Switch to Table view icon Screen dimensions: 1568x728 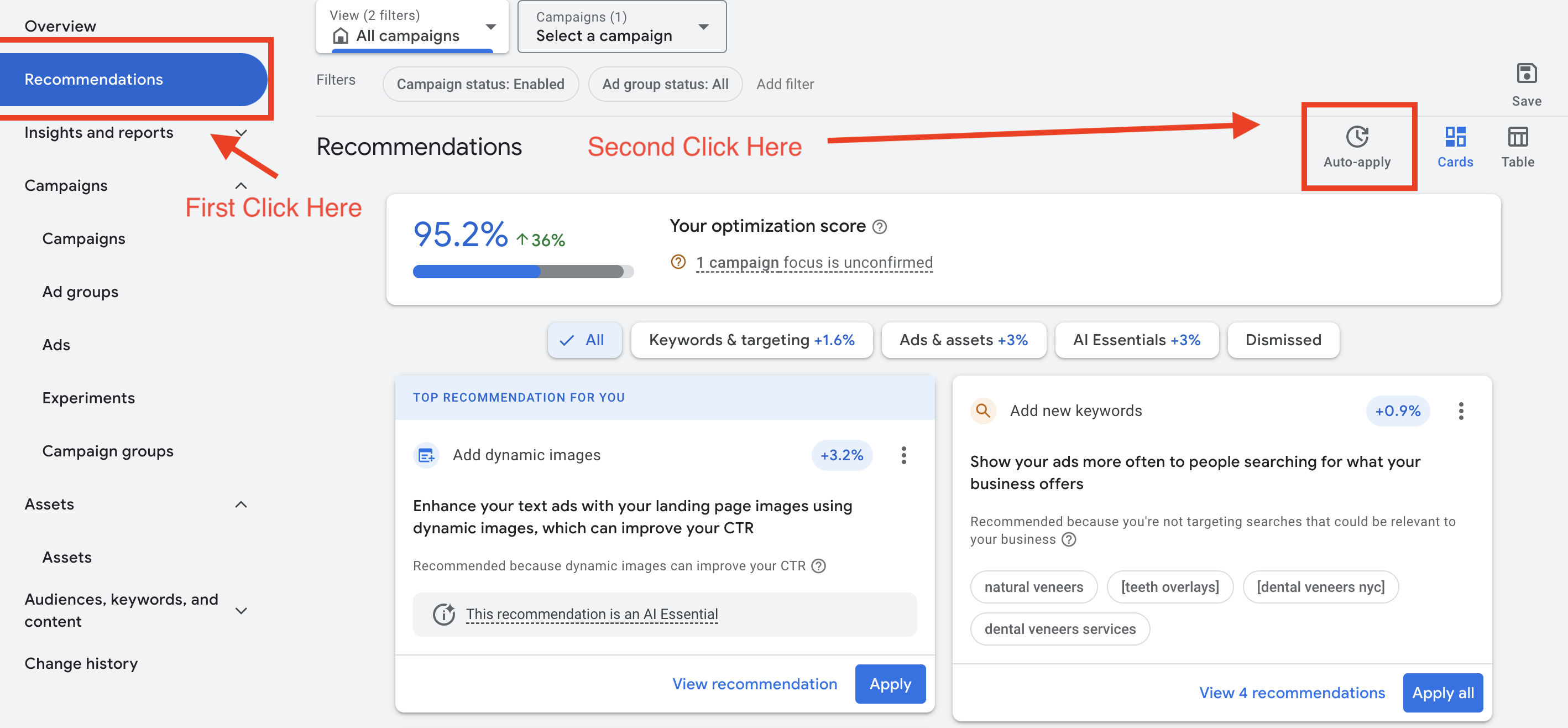tap(1518, 137)
